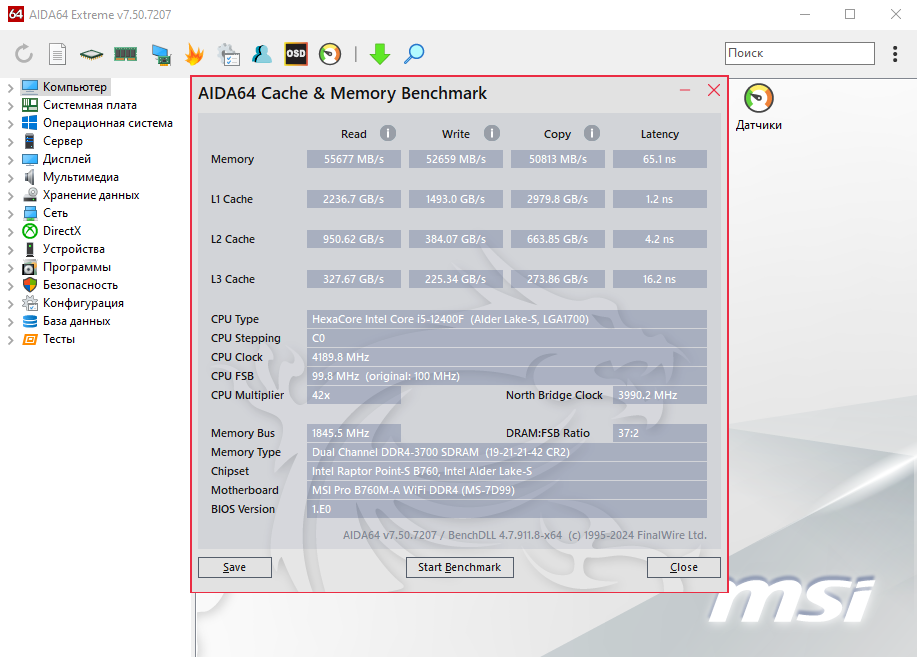The width and height of the screenshot is (917, 657).
Task: Expand the Компьютер tree node
Action: (x=11, y=88)
